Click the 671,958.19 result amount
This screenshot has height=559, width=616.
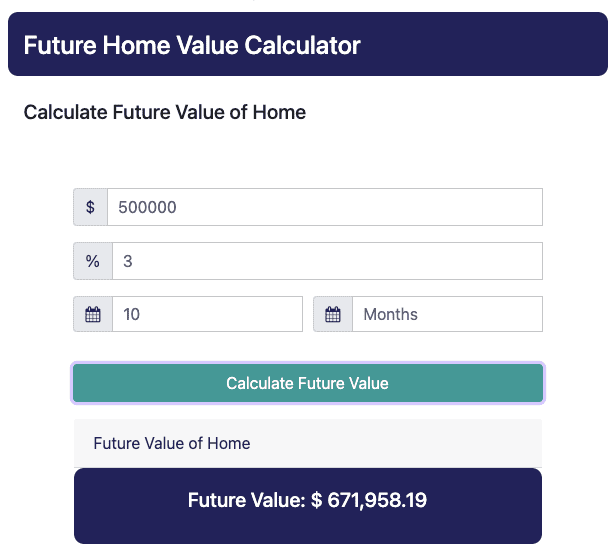tap(377, 500)
